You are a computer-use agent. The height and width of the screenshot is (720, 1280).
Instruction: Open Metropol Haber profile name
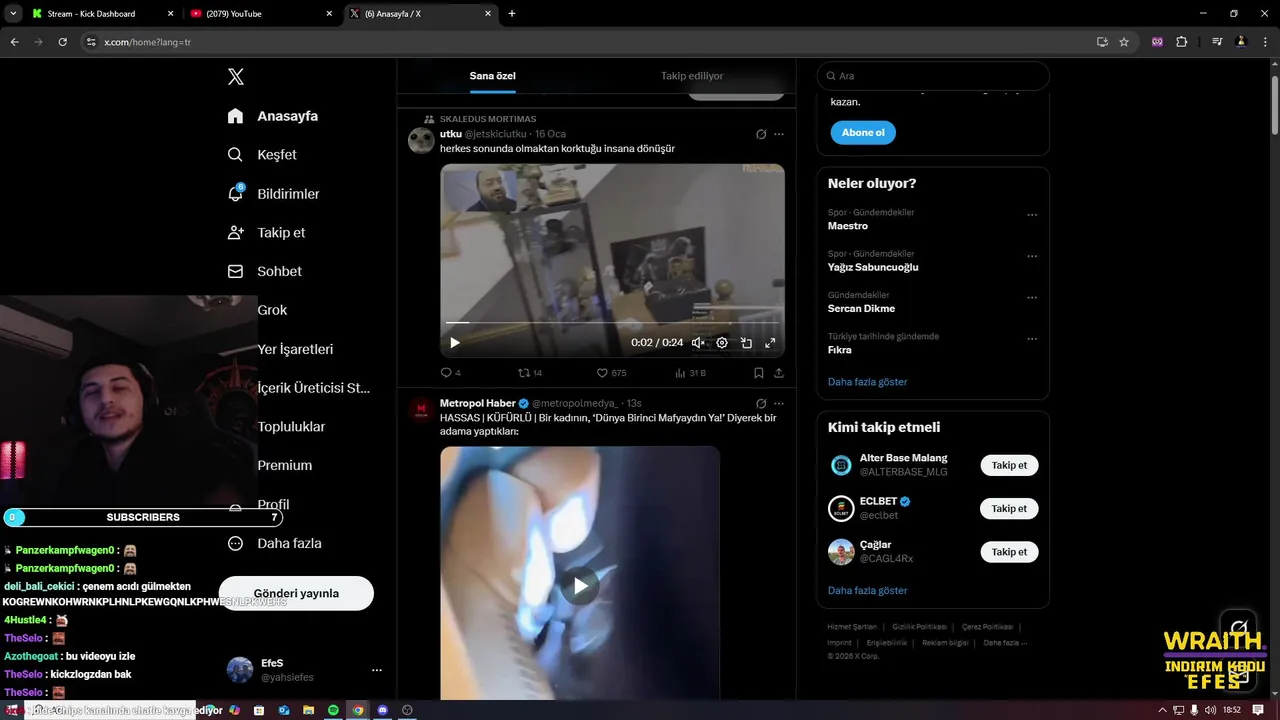pyautogui.click(x=478, y=403)
